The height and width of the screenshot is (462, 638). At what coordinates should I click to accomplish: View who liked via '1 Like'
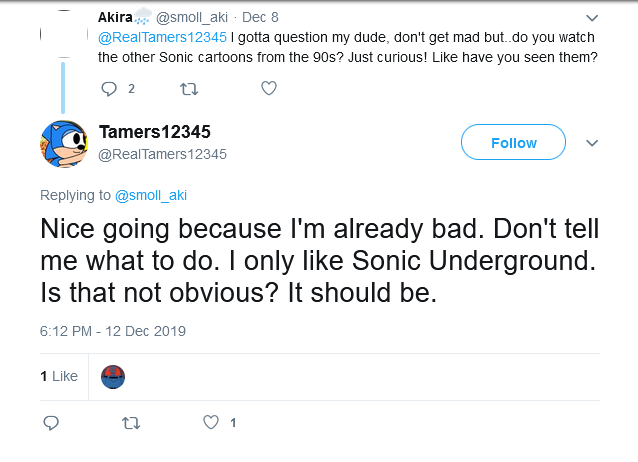point(59,376)
